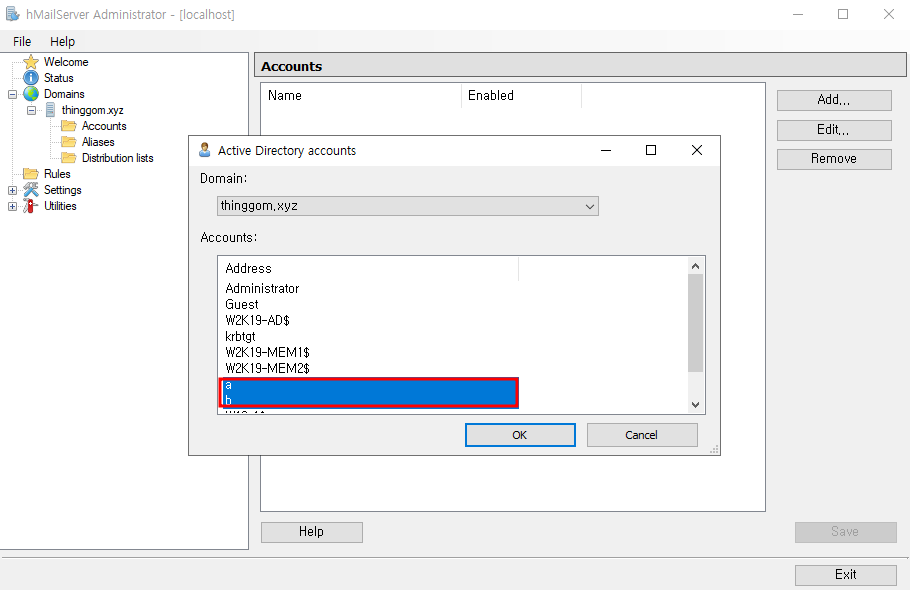Click the Edit... button

tap(834, 130)
